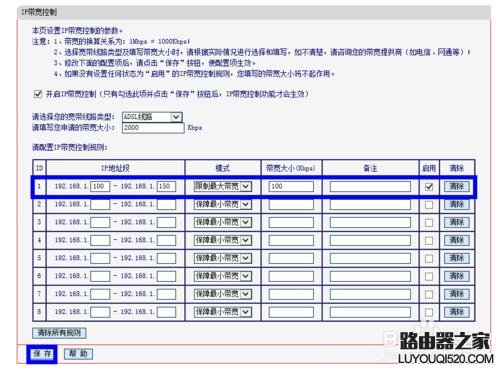Screen dimensions: 500x372
Task: Click row 4 bandwidth size field
Action: (291, 240)
